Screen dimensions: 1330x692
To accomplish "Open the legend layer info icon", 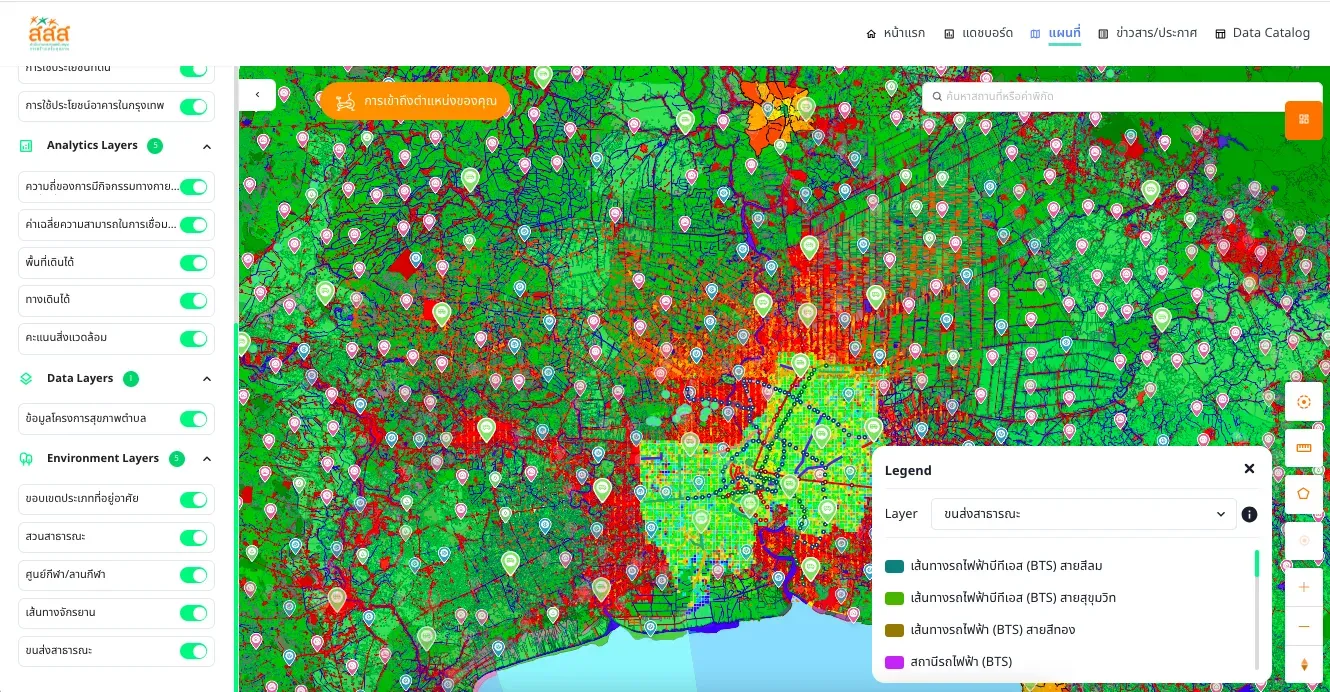I will pyautogui.click(x=1249, y=514).
